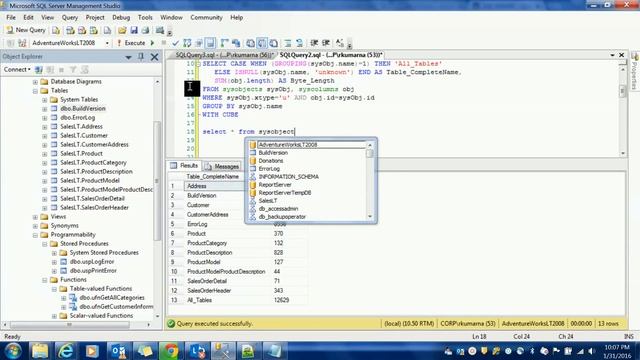
Task: Toggle Include Client Statistics
Action: tap(236, 43)
